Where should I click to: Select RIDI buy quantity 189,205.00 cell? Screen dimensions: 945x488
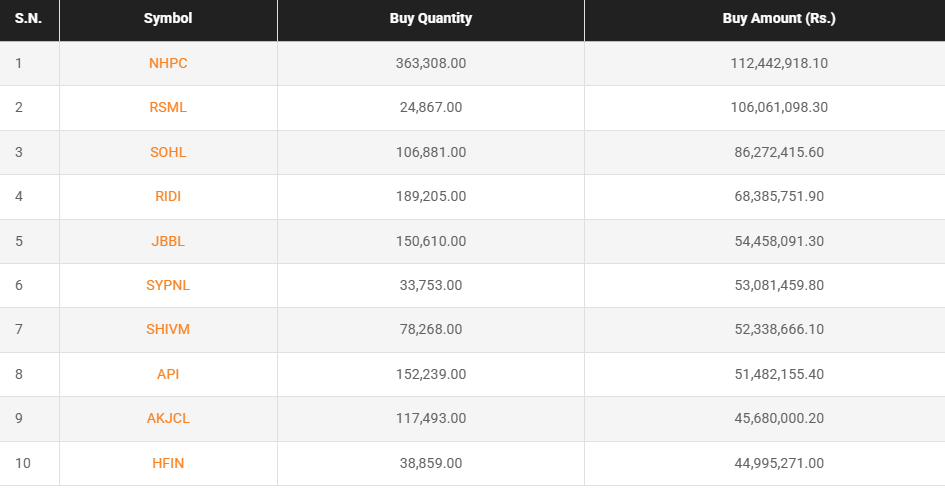430,197
